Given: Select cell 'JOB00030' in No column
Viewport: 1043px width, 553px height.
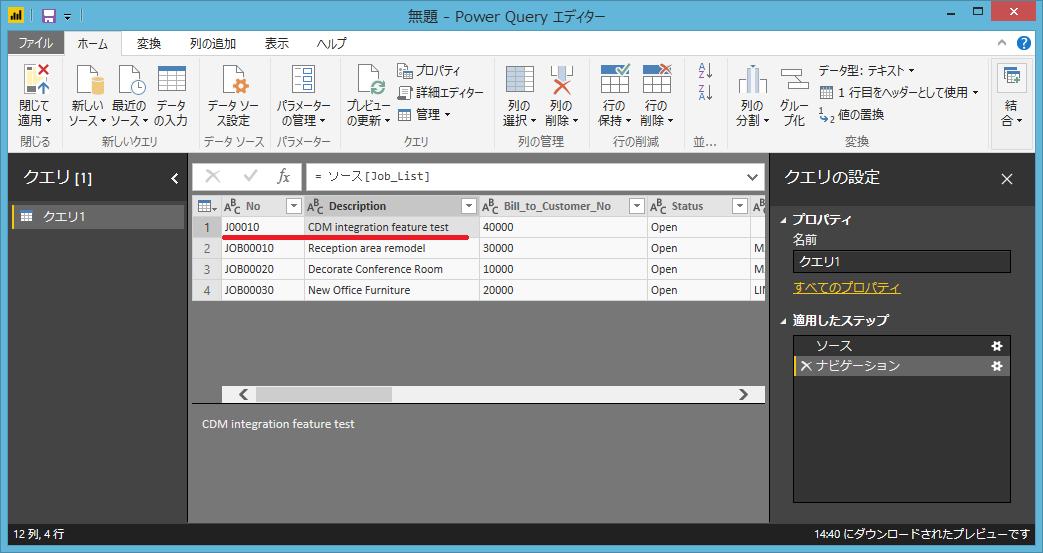Looking at the screenshot, I should click(263, 290).
